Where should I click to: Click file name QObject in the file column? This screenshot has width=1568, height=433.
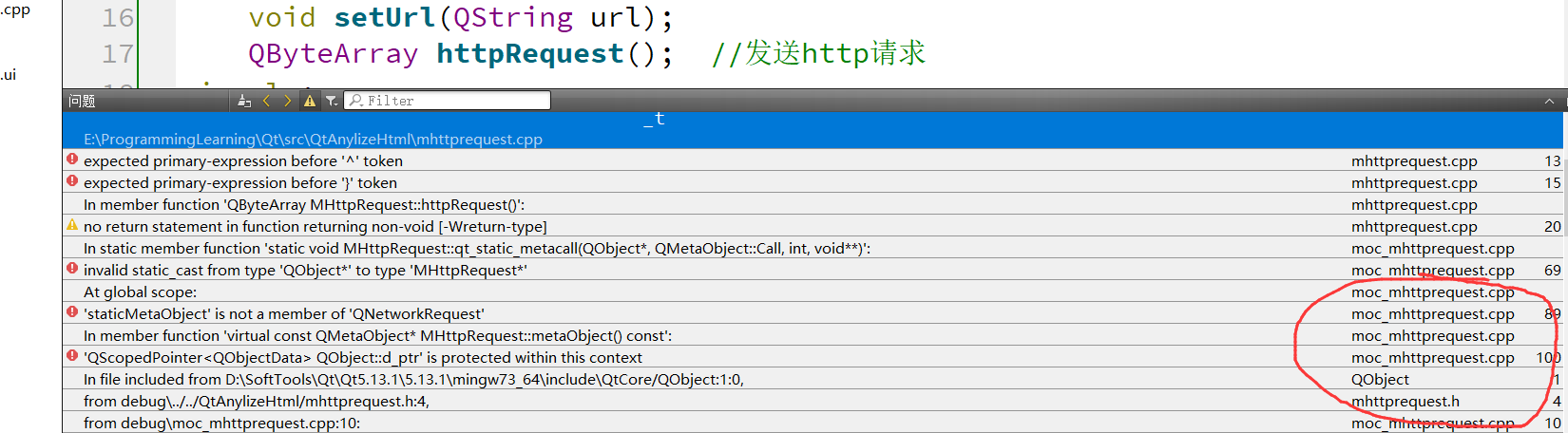1380,380
